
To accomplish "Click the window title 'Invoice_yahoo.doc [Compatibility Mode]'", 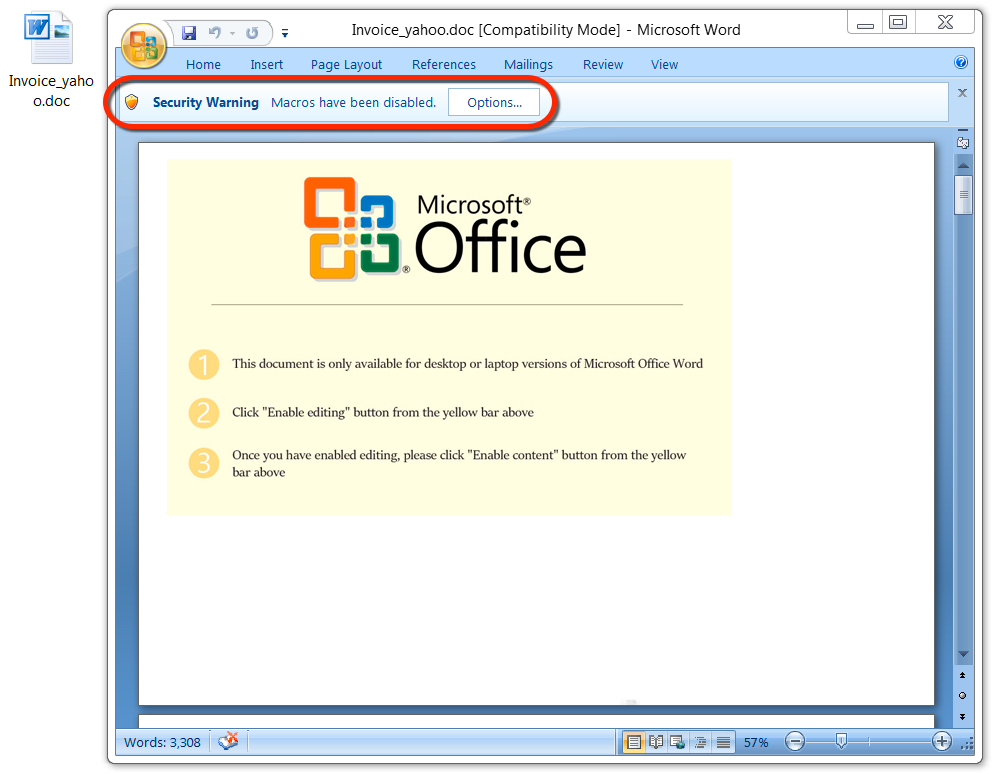I will pos(486,30).
